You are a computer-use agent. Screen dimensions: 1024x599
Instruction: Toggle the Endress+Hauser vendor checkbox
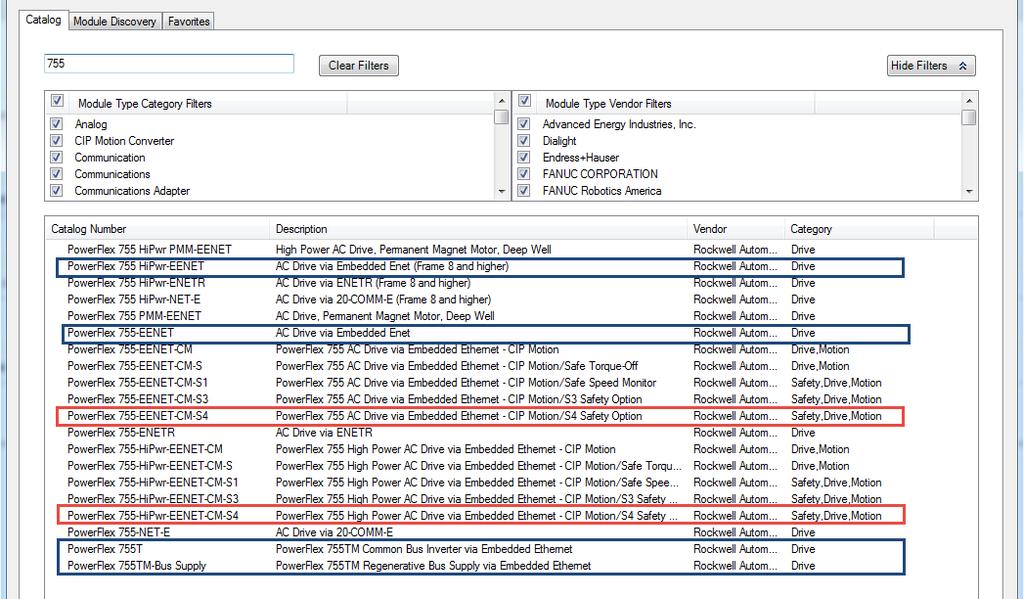pyautogui.click(x=524, y=157)
